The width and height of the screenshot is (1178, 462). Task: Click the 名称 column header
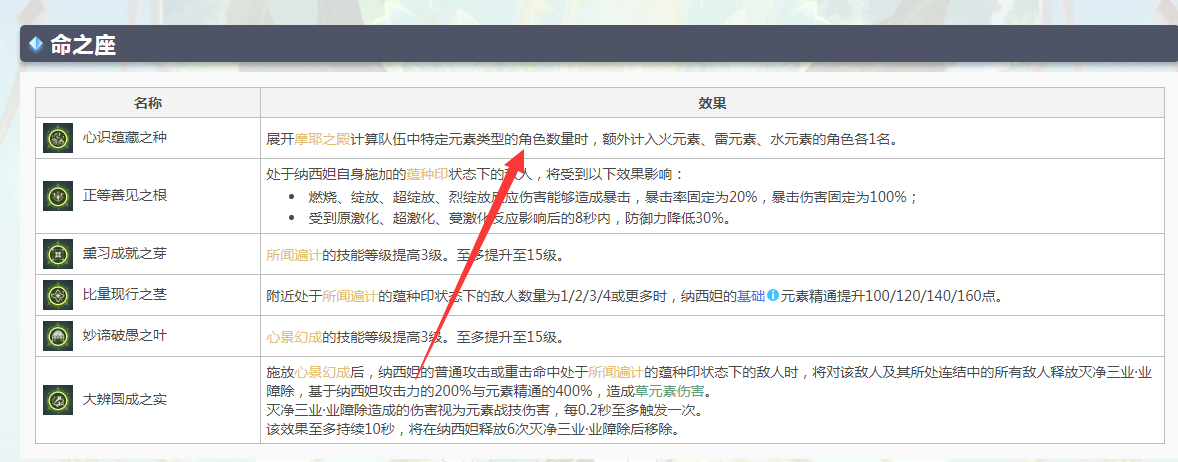148,102
